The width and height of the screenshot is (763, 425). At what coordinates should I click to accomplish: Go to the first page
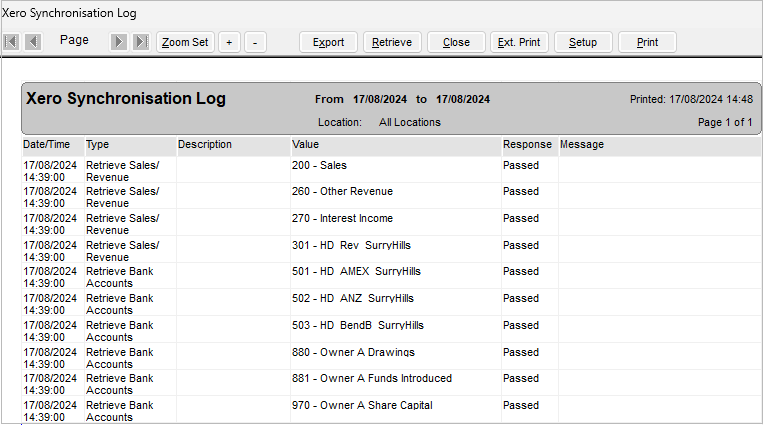coord(11,42)
